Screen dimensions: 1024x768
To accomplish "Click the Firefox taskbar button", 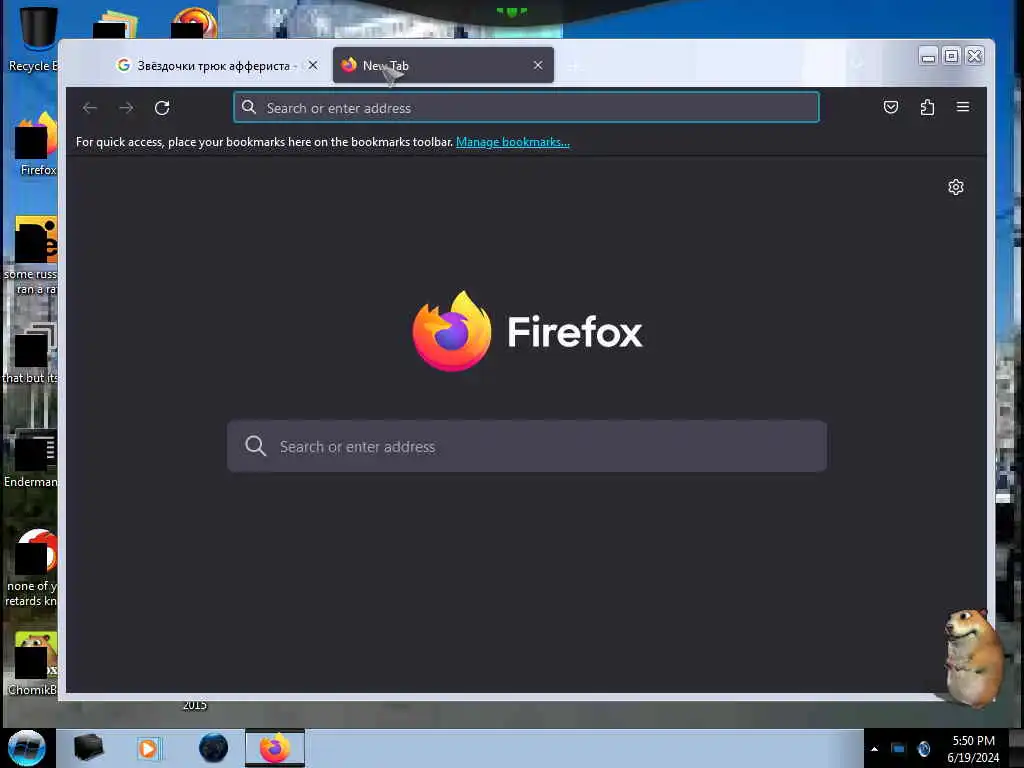I will point(275,748).
